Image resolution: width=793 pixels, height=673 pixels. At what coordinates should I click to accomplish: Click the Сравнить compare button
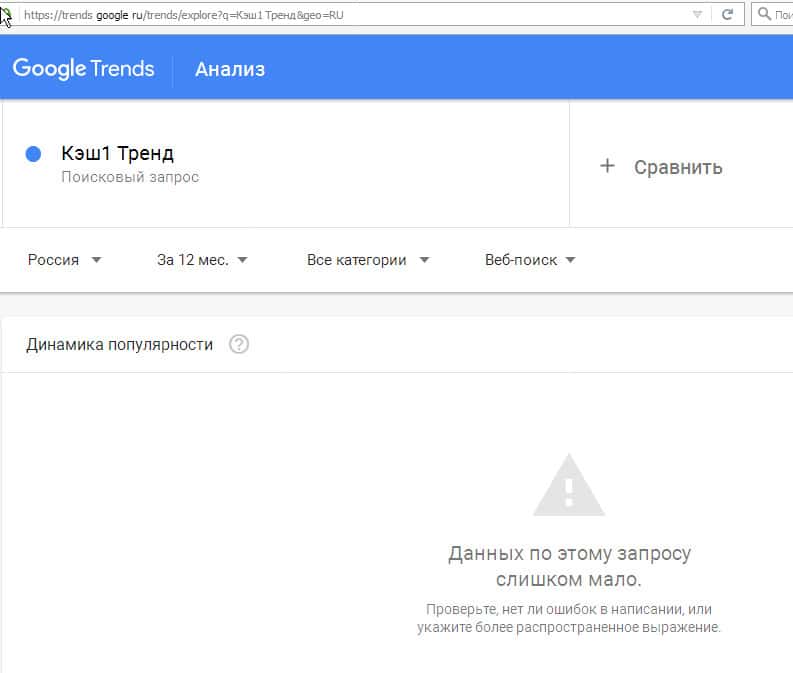(677, 167)
